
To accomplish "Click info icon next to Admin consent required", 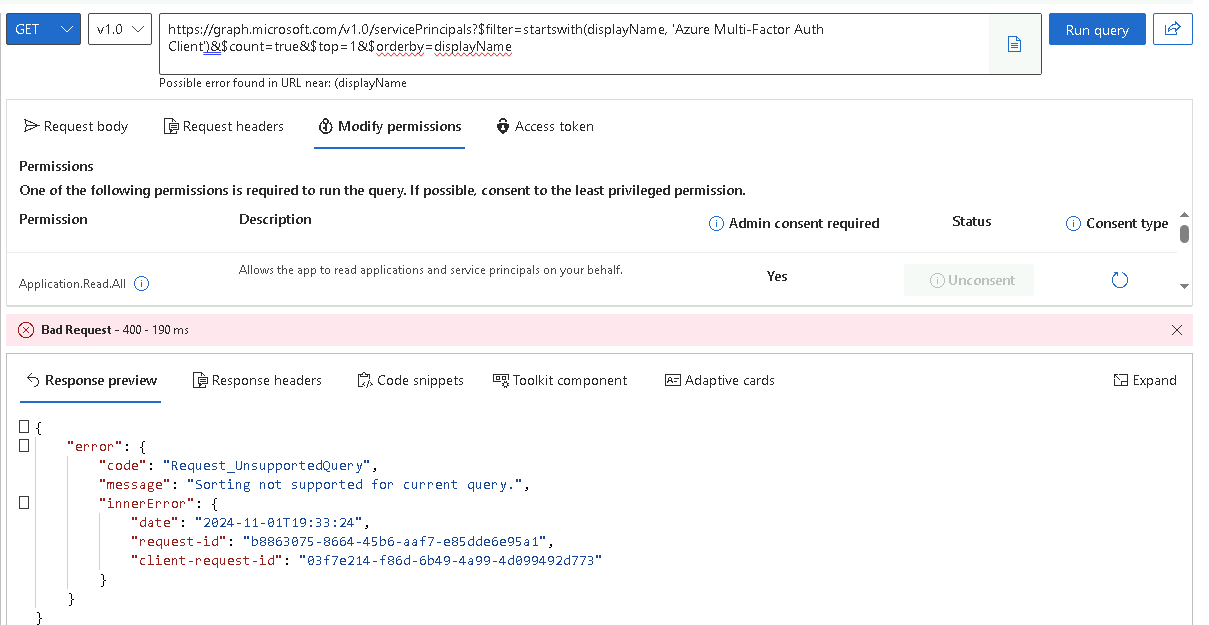I will tap(716, 223).
